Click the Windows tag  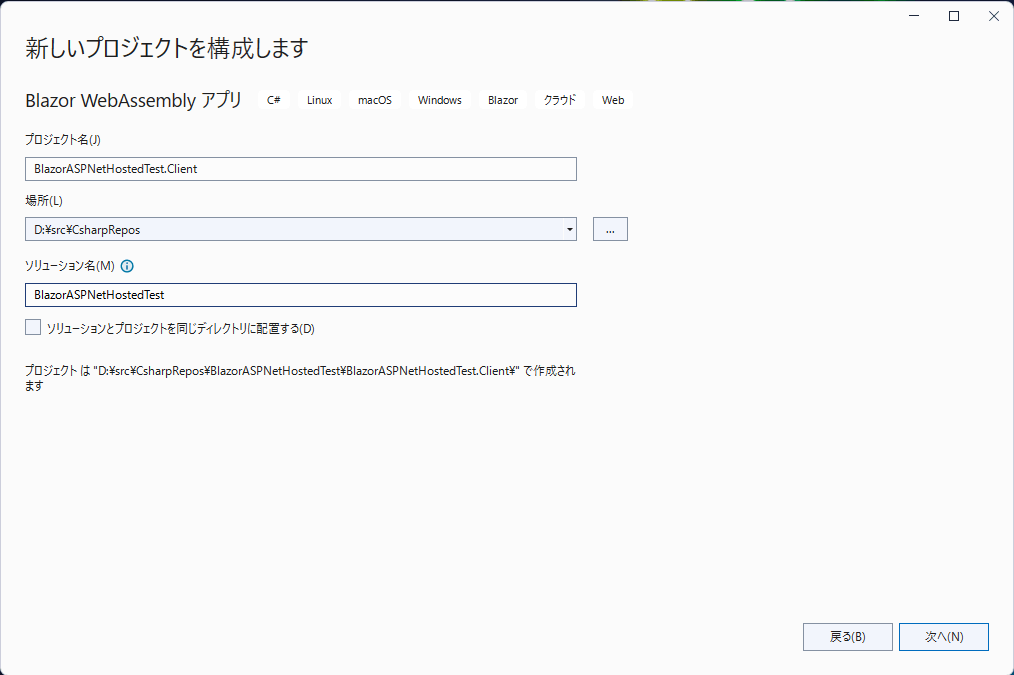coord(440,100)
